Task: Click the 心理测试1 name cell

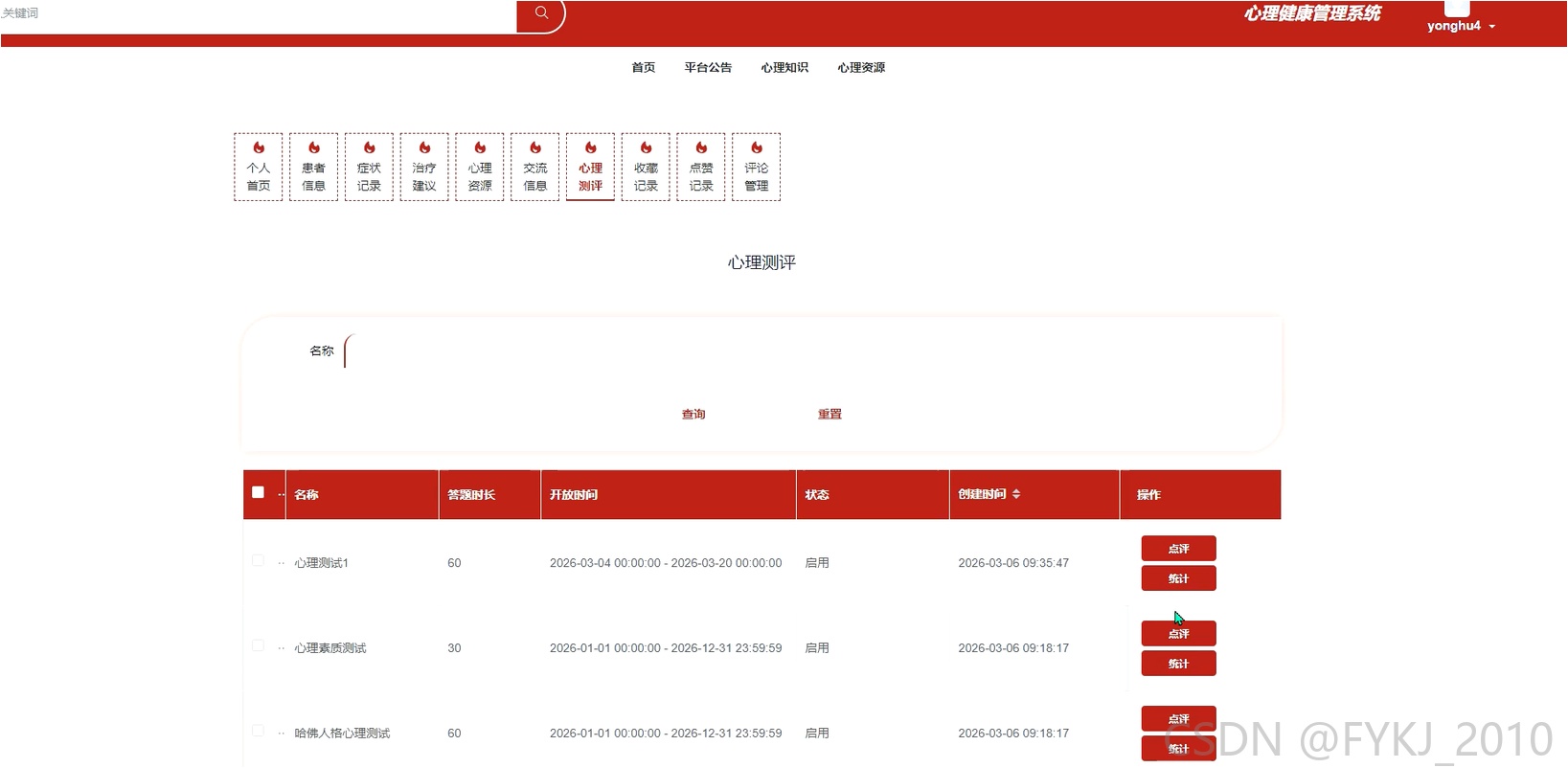Action: pyautogui.click(x=322, y=563)
